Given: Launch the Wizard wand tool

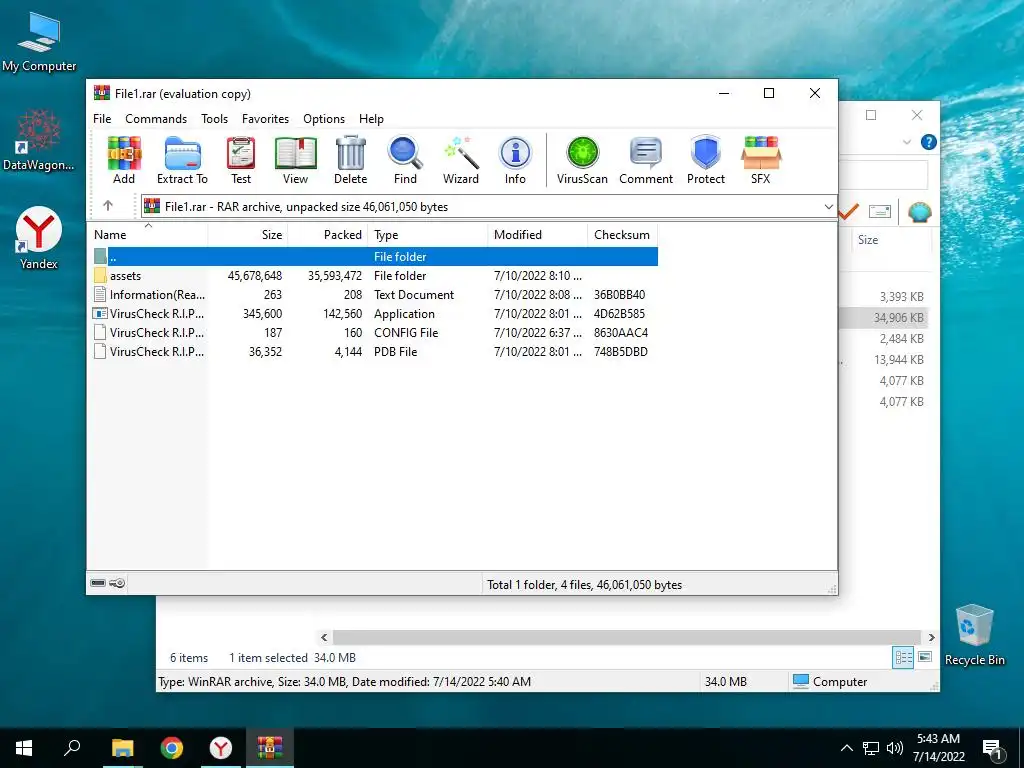Looking at the screenshot, I should pyautogui.click(x=461, y=160).
